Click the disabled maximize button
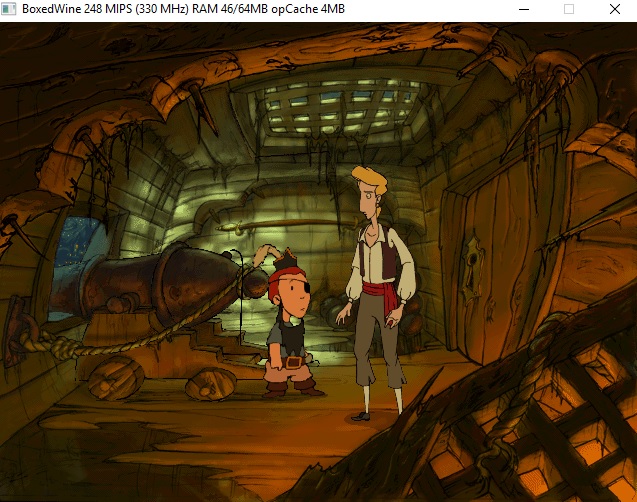The height and width of the screenshot is (502, 637). [x=569, y=9]
